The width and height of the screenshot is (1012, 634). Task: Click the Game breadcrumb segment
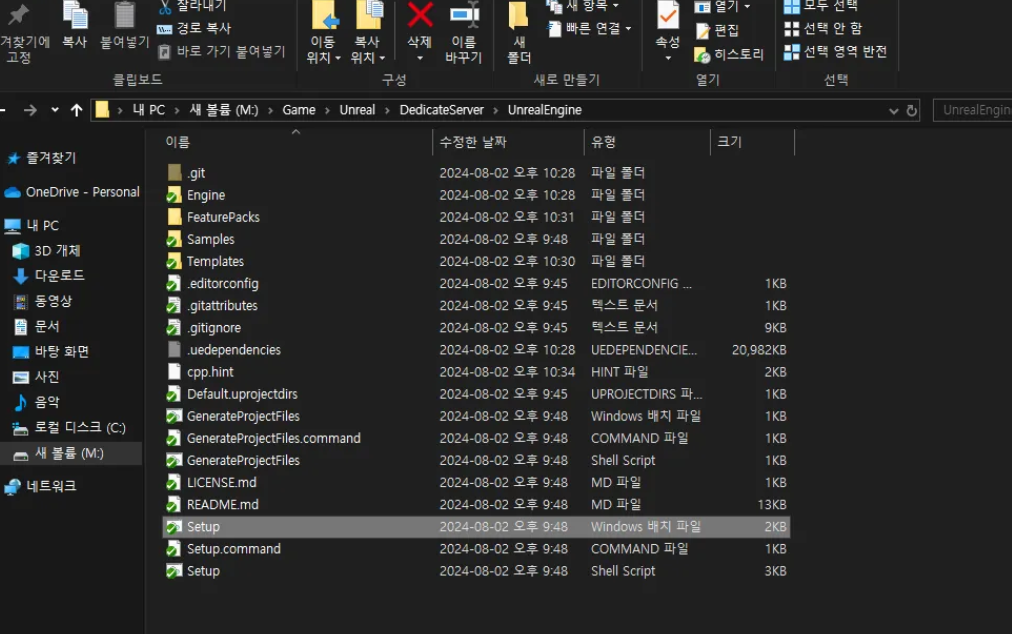[299, 110]
